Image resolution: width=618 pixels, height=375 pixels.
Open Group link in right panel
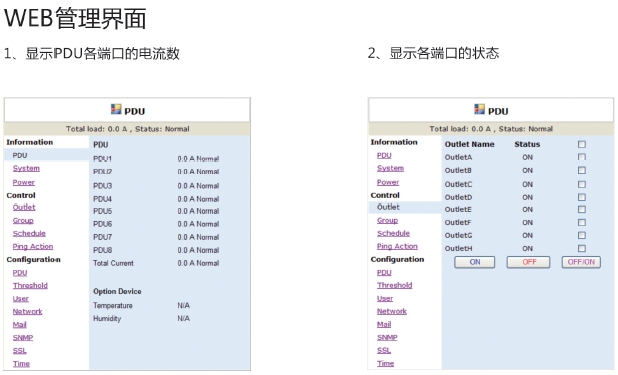[387, 220]
